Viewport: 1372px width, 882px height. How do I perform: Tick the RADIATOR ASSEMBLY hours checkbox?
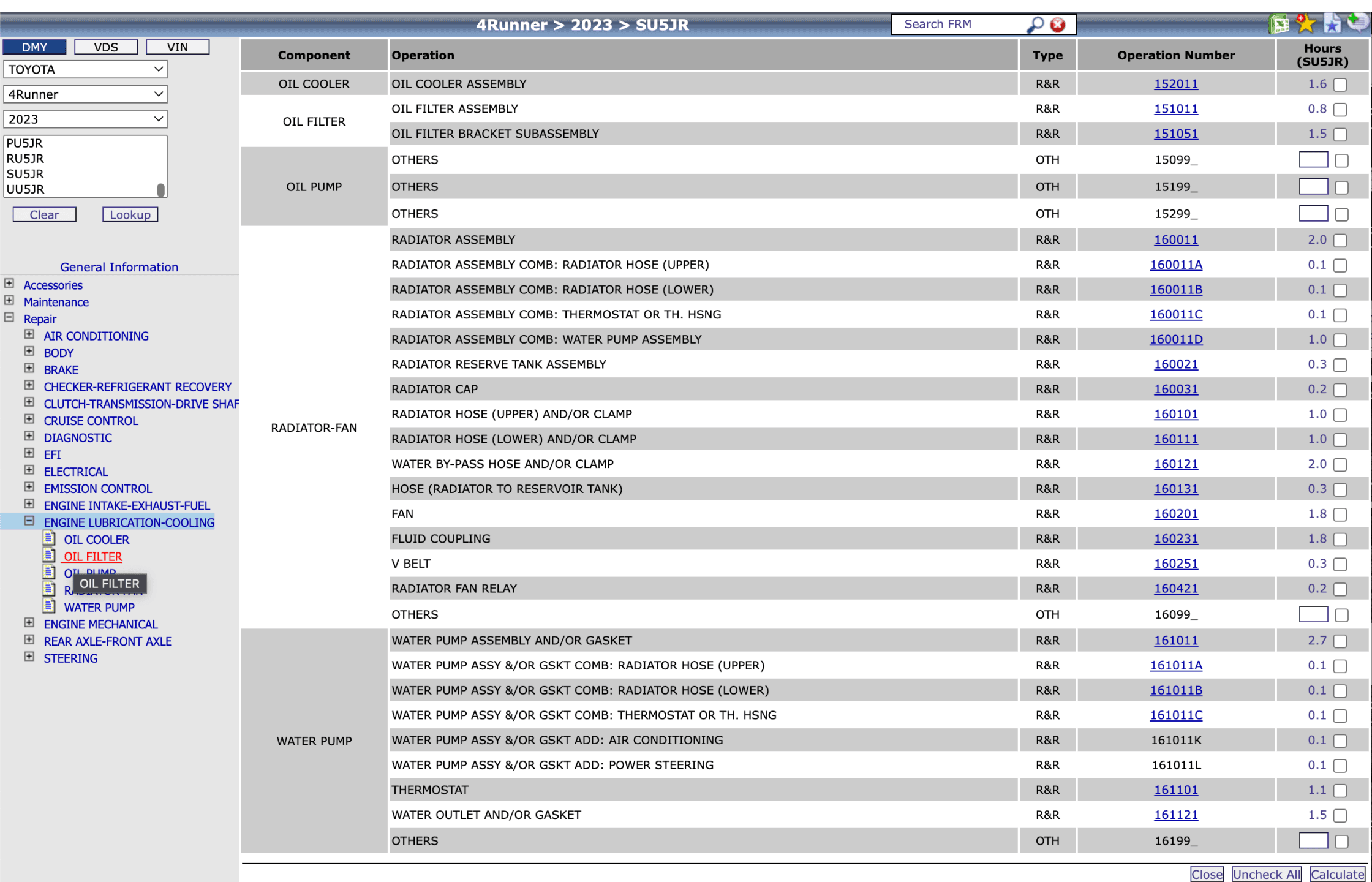point(1340,241)
